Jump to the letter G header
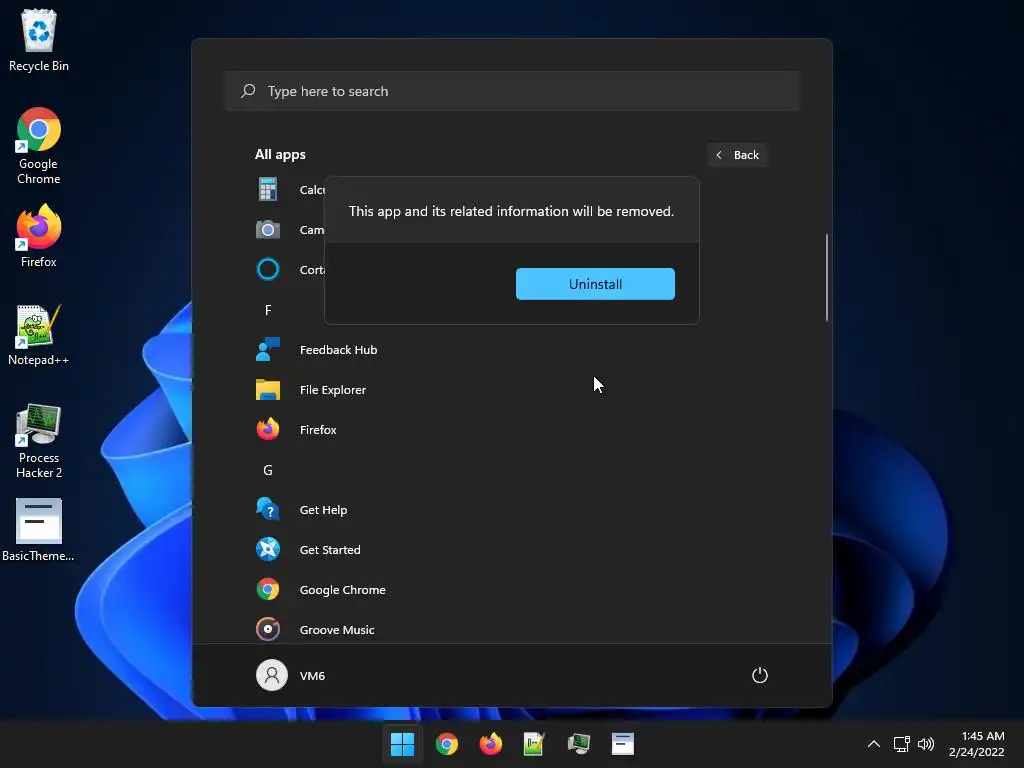Screen dimensions: 1024x768 [268, 470]
